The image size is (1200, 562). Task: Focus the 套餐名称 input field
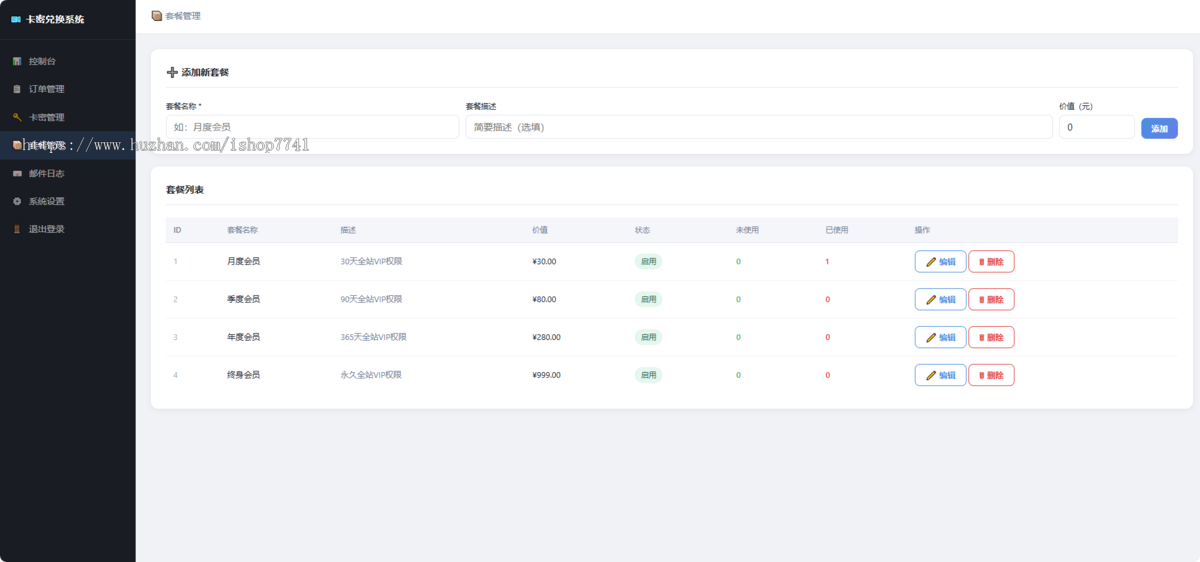point(312,127)
